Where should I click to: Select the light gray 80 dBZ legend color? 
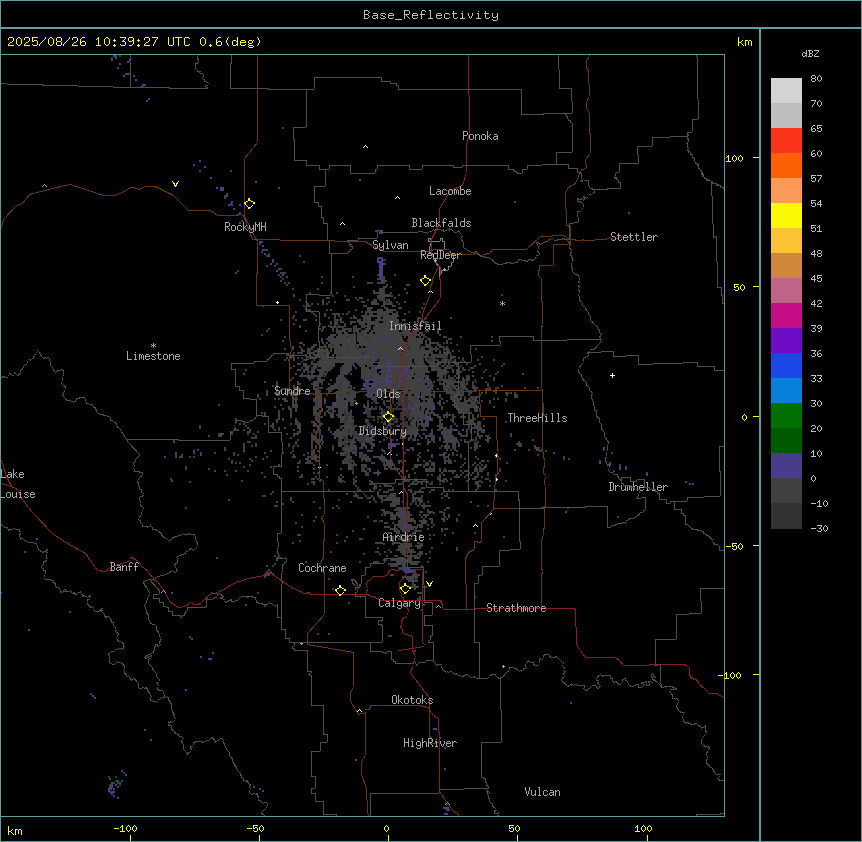[x=786, y=90]
